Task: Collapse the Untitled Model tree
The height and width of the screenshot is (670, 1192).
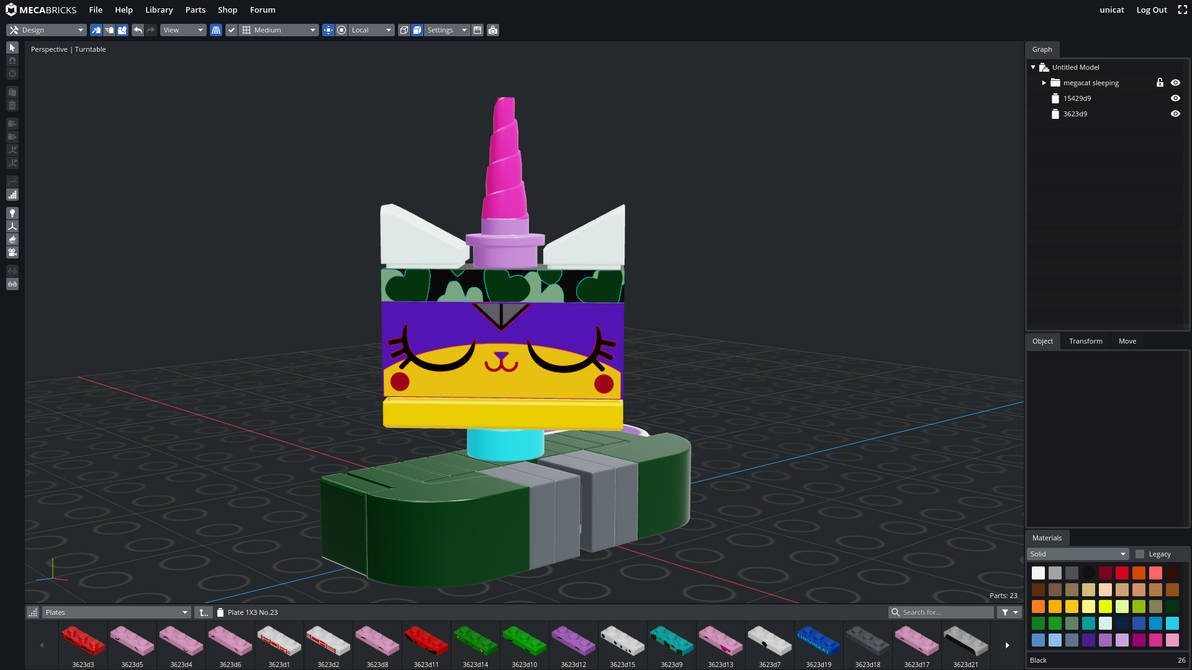Action: [1033, 67]
